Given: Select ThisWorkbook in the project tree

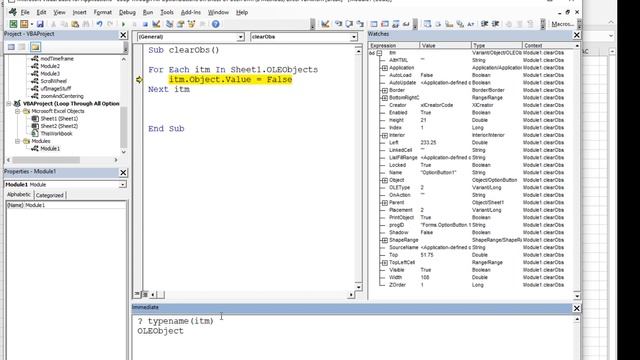Looking at the screenshot, I should click(56, 133).
